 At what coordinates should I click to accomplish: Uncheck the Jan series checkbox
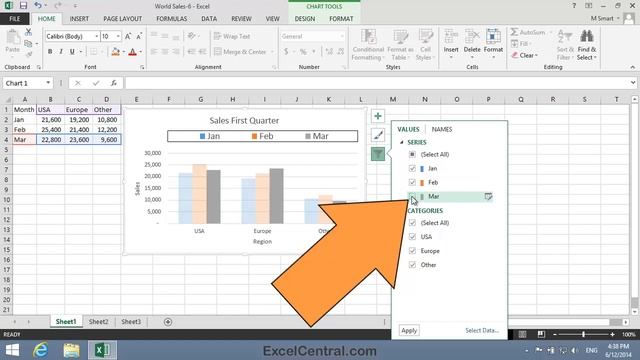pyautogui.click(x=412, y=168)
